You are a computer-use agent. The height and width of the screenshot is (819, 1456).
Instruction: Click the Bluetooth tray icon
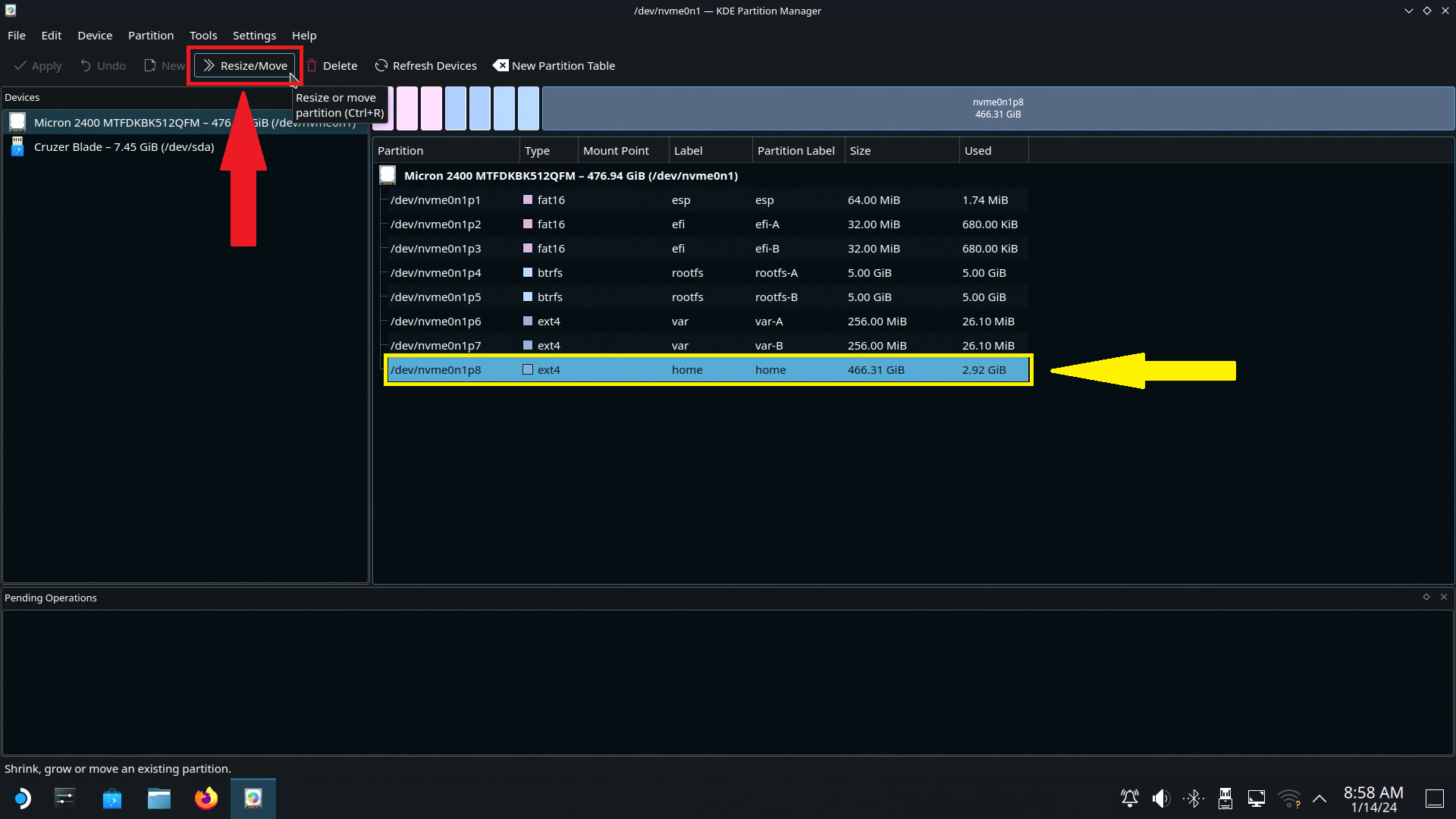pyautogui.click(x=1194, y=799)
